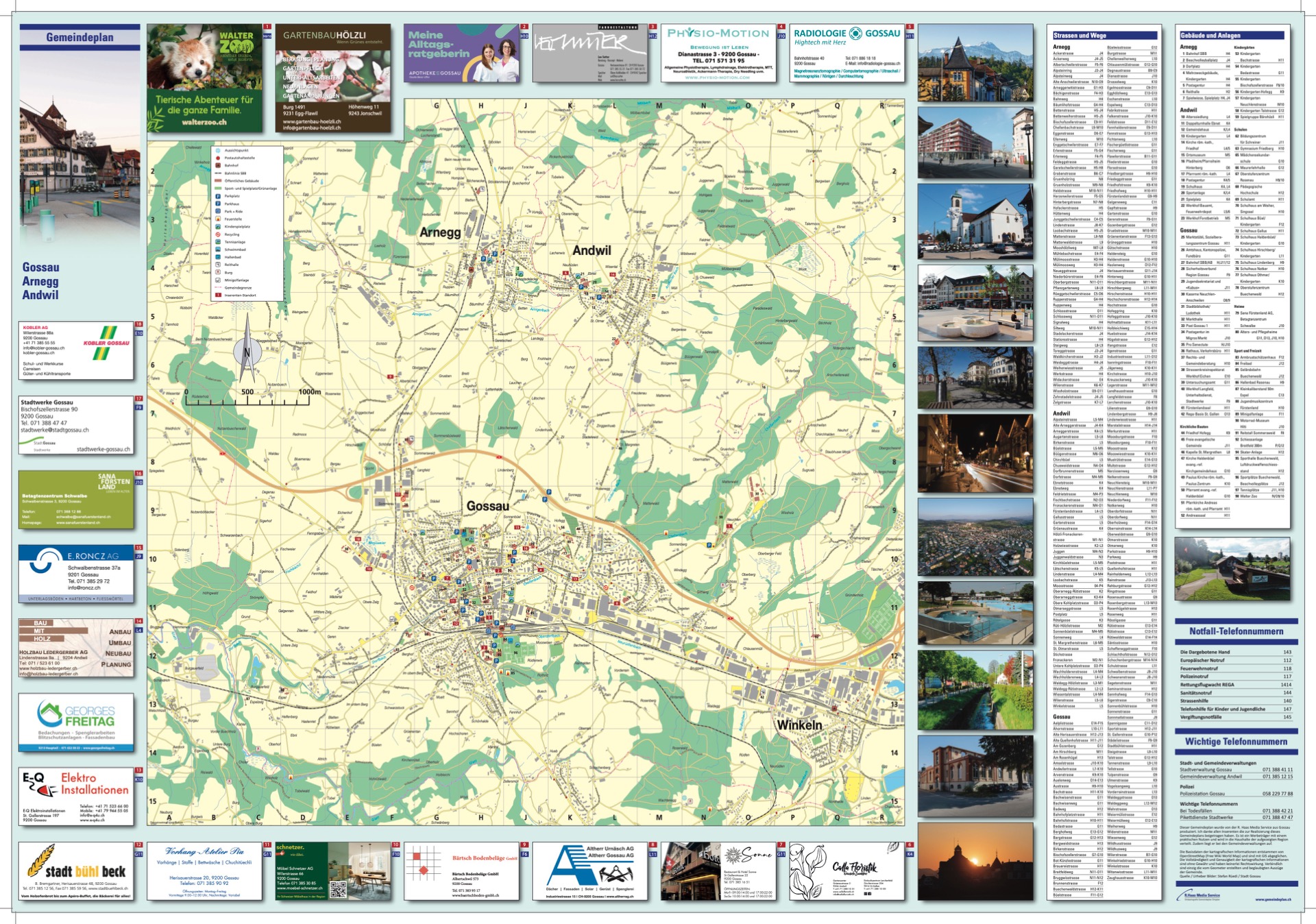Click the Öffentliches Gebäude brown swatch
This screenshot has width=1316, height=924.
[218, 181]
